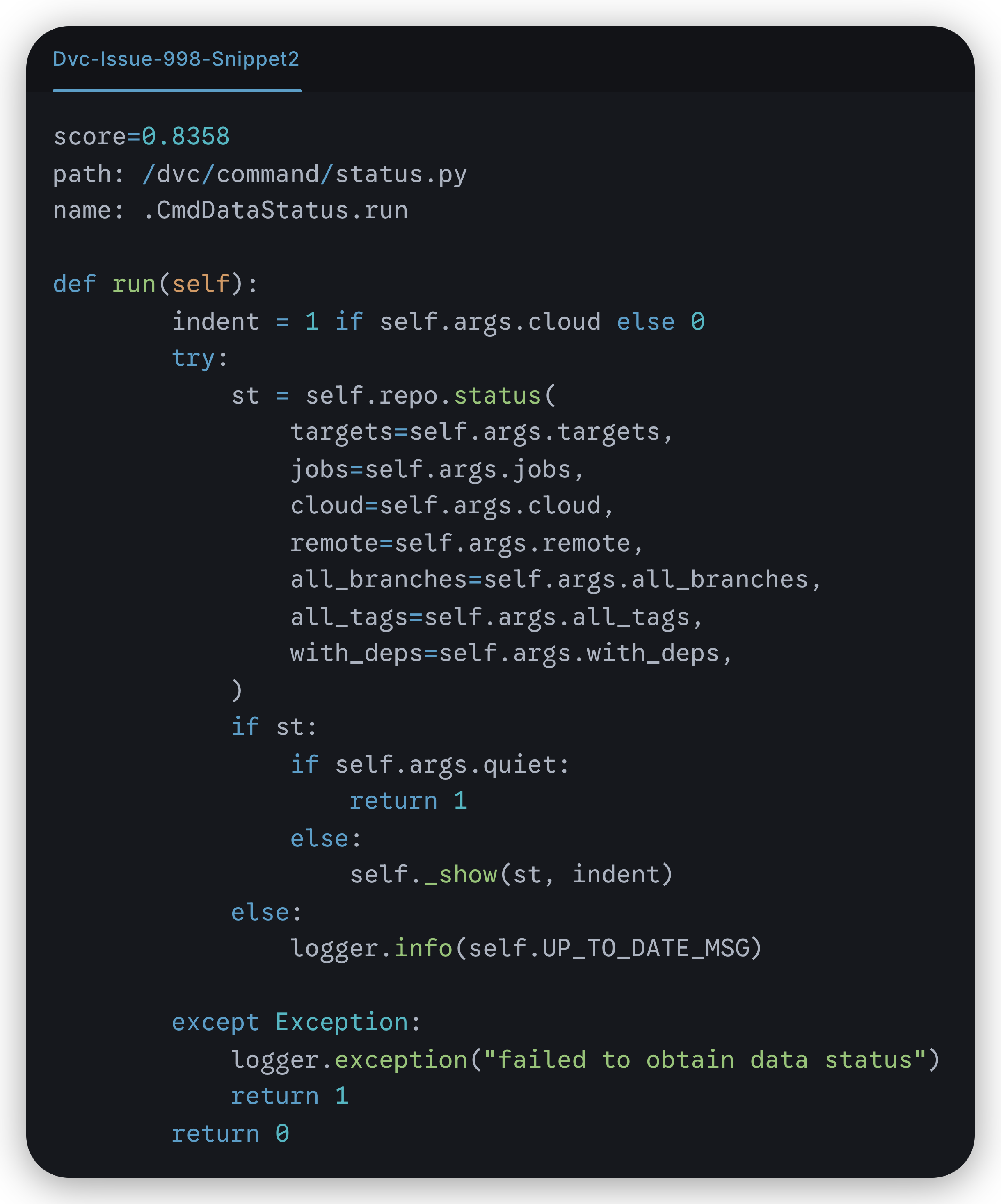1001x1204 pixels.
Task: Click the .CmdDataStatus.run name text
Action: click(x=275, y=210)
